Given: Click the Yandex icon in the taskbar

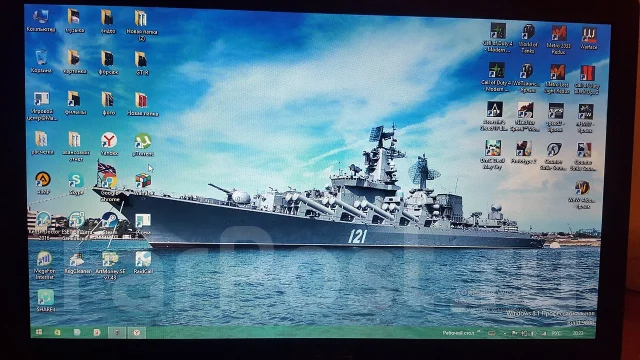Looking at the screenshot, I should point(137,333).
